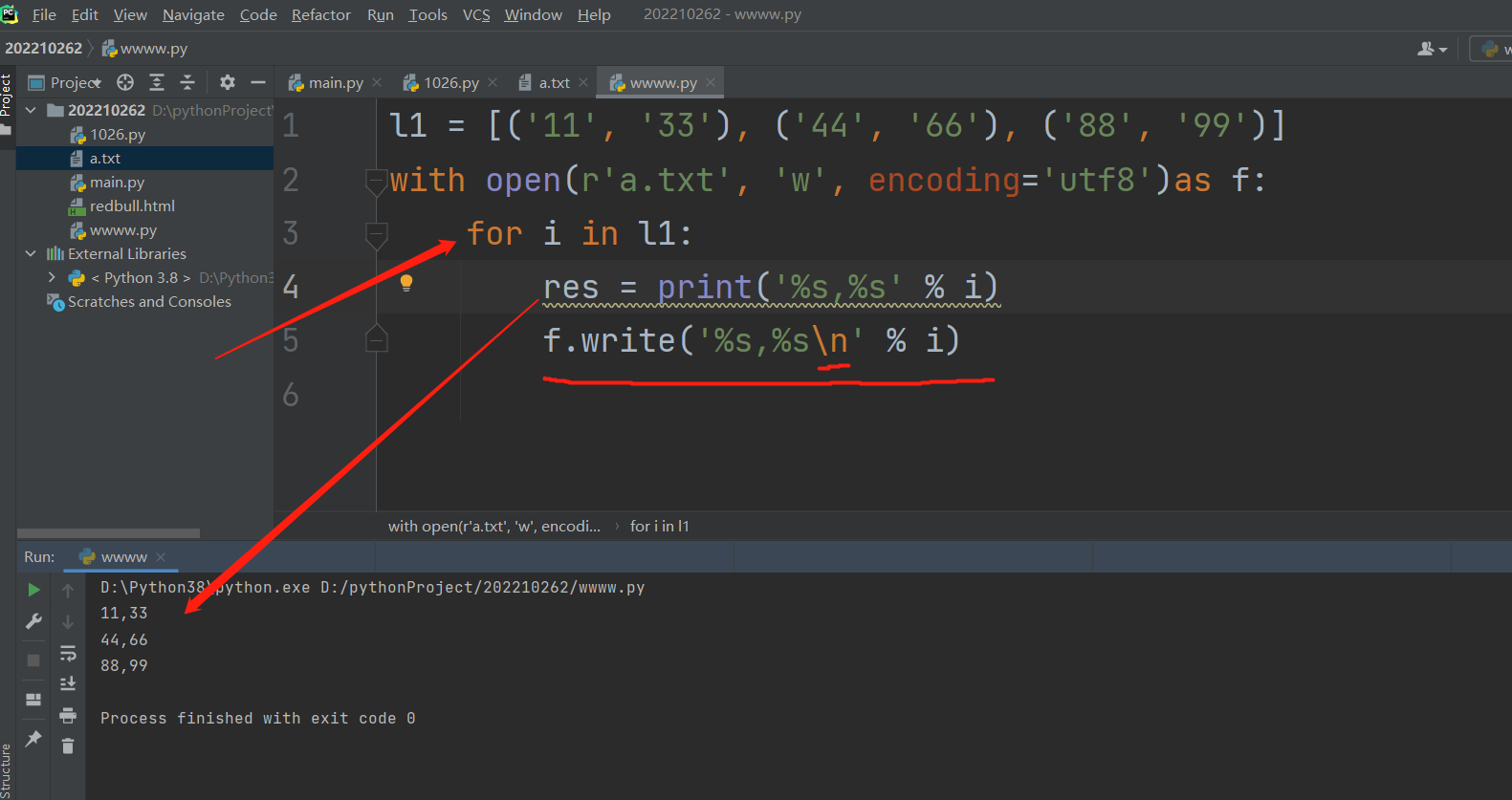Toggle scroll to end of console
Viewport: 1512px width, 800px height.
pos(68,683)
